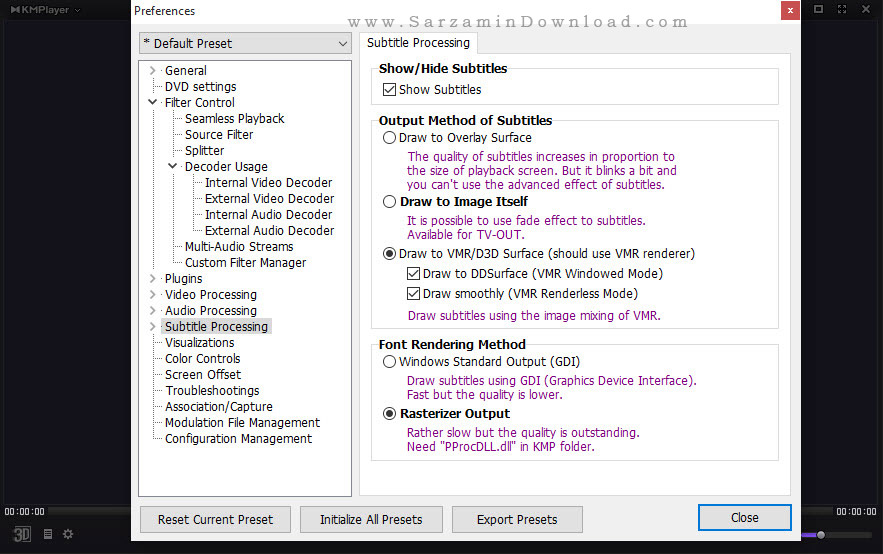This screenshot has width=883, height=554.
Task: Close the Preferences dialog with red X
Action: click(790, 11)
